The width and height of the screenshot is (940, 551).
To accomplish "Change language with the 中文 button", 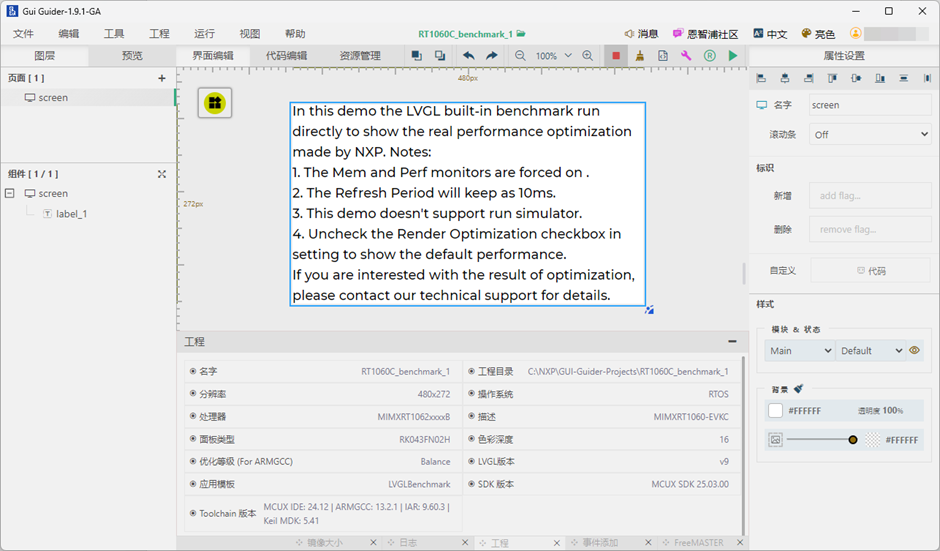I will pos(770,34).
